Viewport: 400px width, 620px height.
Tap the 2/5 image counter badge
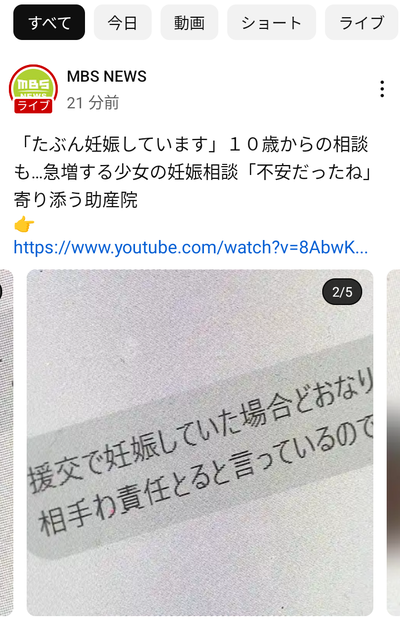[342, 292]
